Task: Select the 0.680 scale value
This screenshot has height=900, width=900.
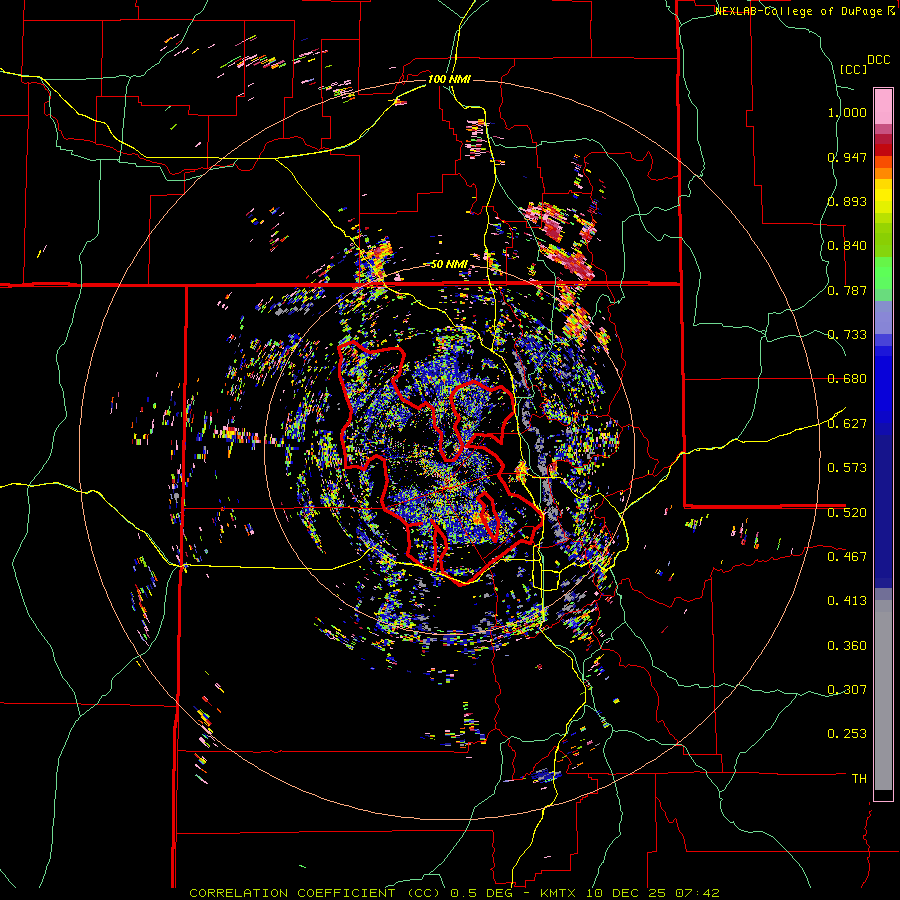Action: [847, 379]
